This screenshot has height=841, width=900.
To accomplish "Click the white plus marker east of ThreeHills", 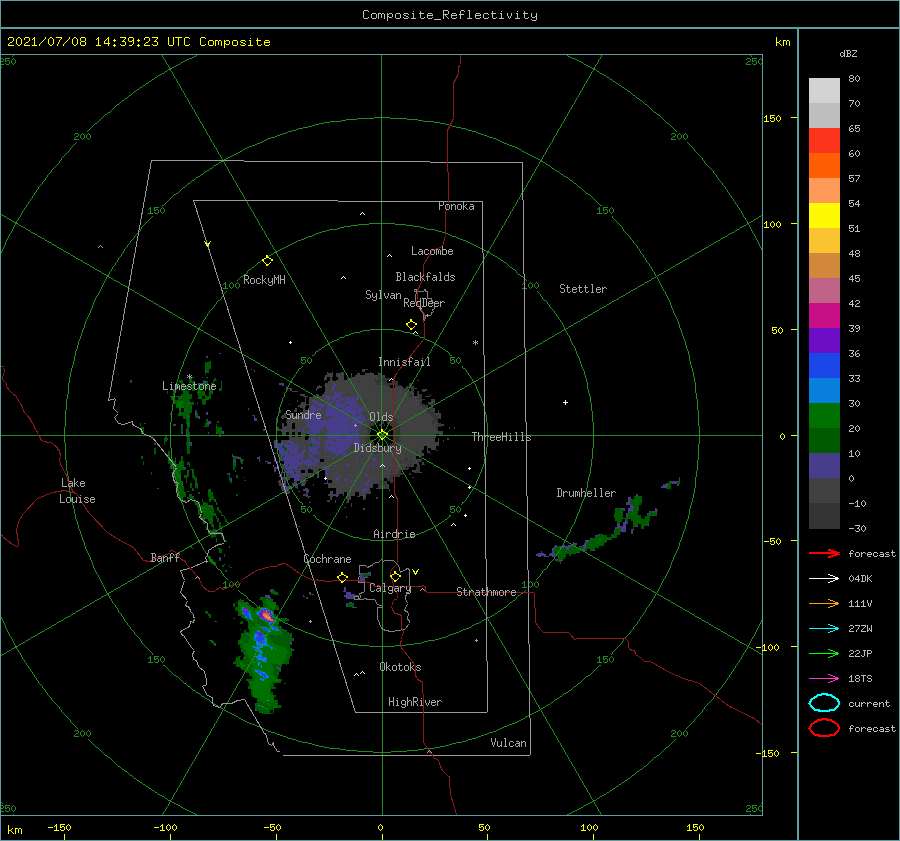I will point(565,402).
